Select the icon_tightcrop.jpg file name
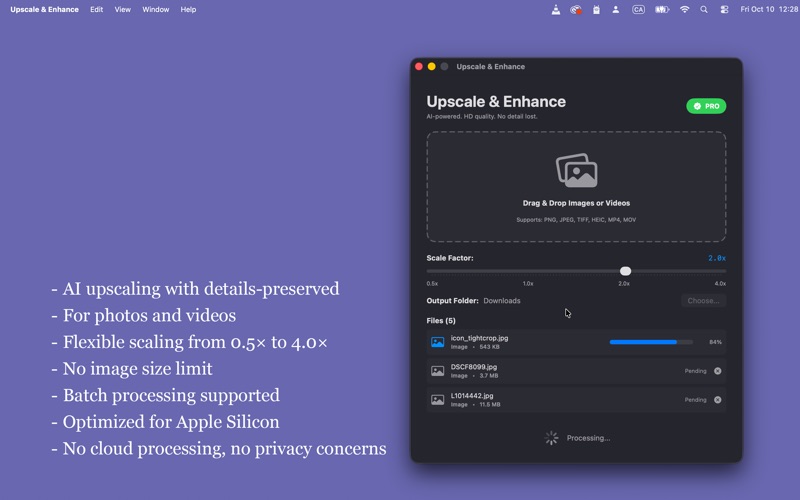Image resolution: width=800 pixels, height=500 pixels. pos(479,338)
